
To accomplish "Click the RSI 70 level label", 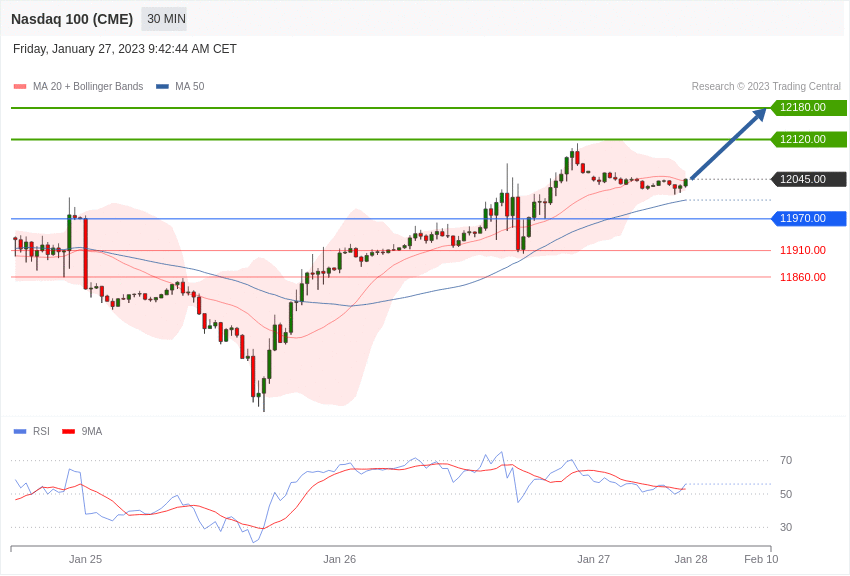I will click(x=786, y=461).
